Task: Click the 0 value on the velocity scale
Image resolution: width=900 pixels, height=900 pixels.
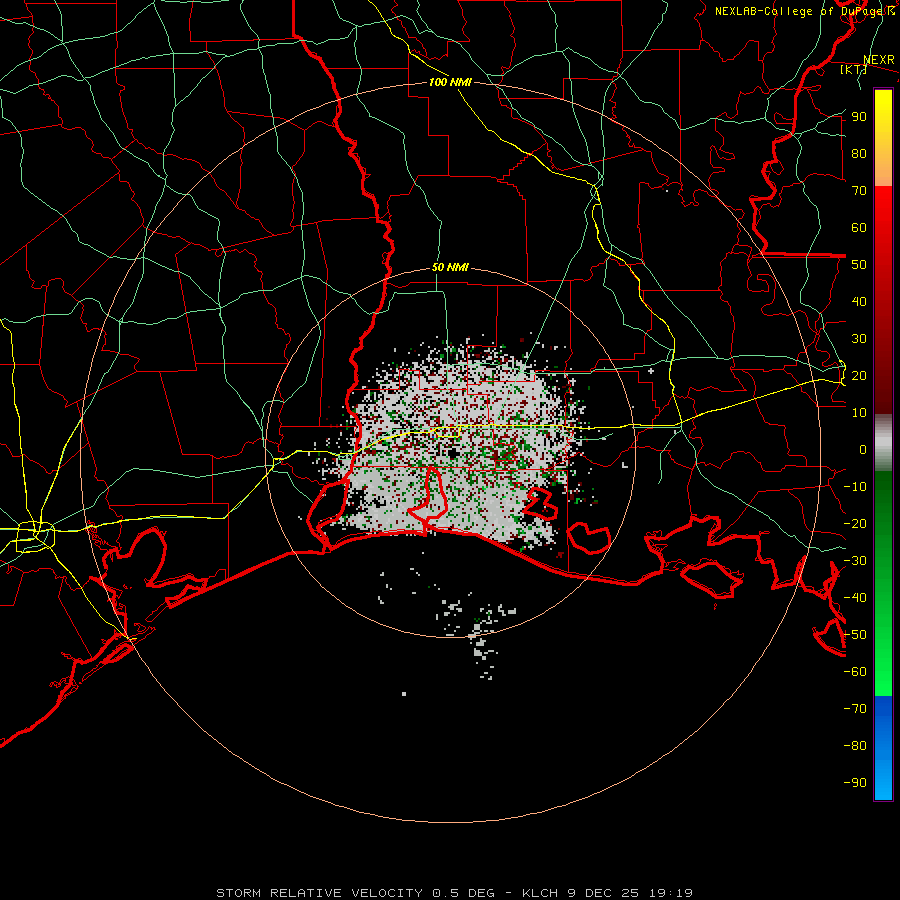Action: [x=863, y=449]
